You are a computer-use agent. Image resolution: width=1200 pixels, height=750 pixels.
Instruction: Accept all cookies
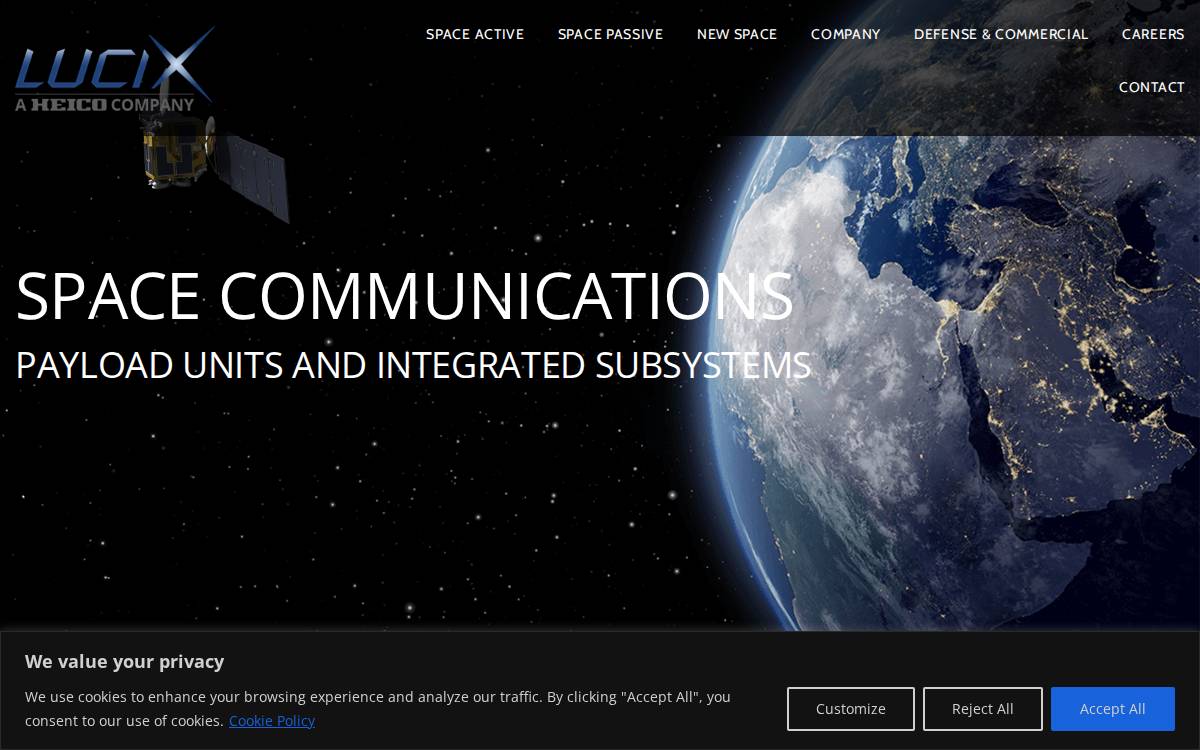1113,709
